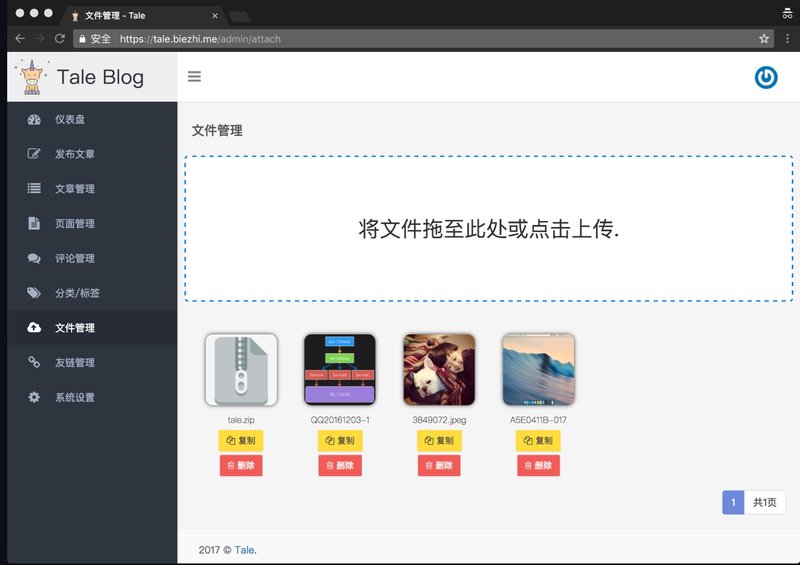Toggle the sidebar with the hamburger icon
Screen dimensions: 800x565
tap(194, 77)
